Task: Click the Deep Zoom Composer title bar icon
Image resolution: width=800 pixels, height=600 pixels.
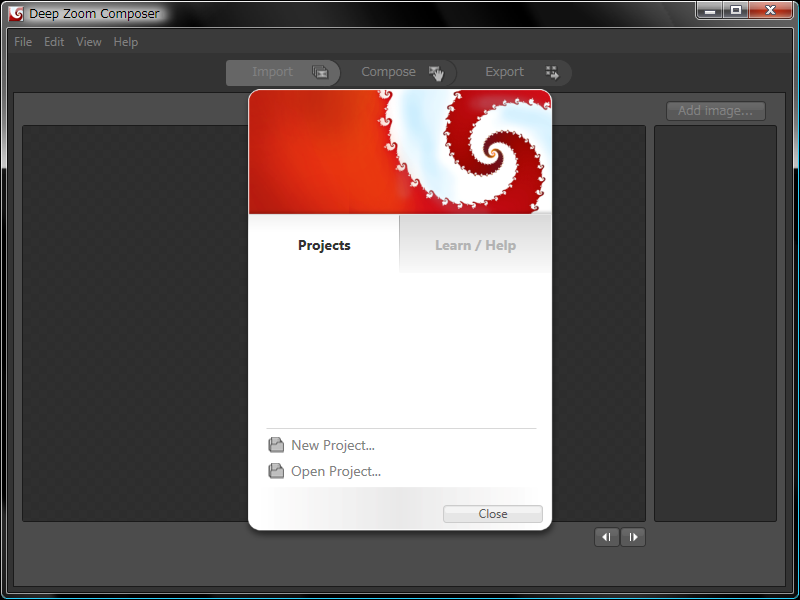Action: pos(16,13)
